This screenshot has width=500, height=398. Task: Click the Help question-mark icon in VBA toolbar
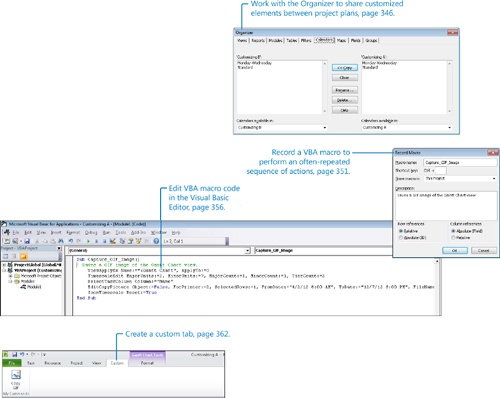point(156,241)
